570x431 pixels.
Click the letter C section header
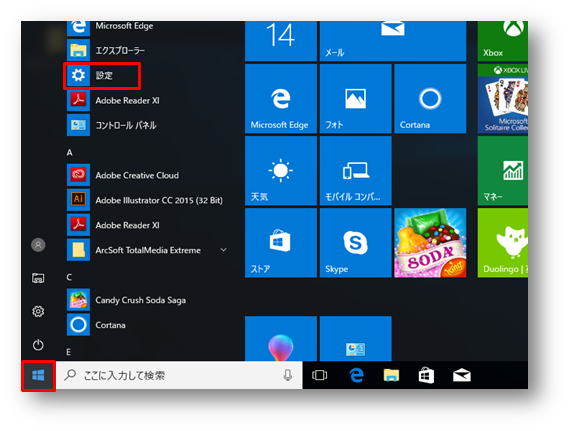pos(69,277)
